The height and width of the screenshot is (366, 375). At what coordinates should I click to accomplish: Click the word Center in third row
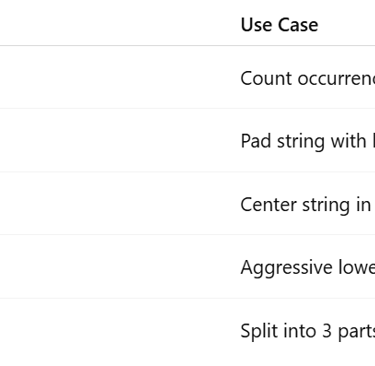point(268,204)
